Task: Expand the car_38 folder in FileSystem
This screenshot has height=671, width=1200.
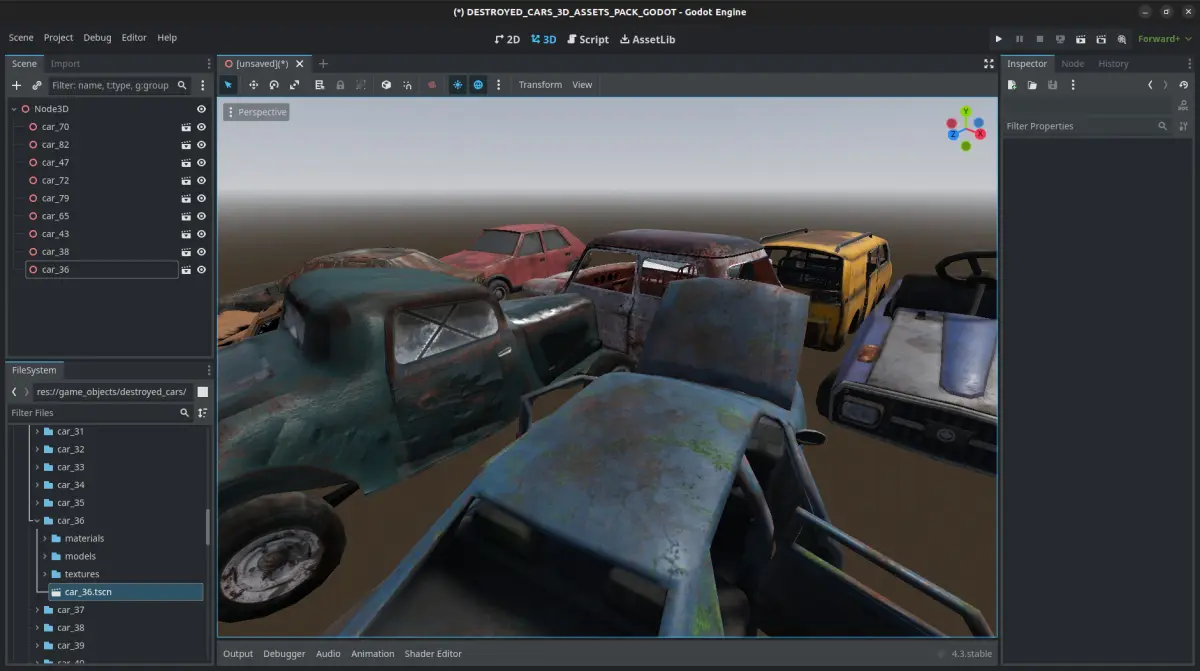Action: [x=38, y=628]
